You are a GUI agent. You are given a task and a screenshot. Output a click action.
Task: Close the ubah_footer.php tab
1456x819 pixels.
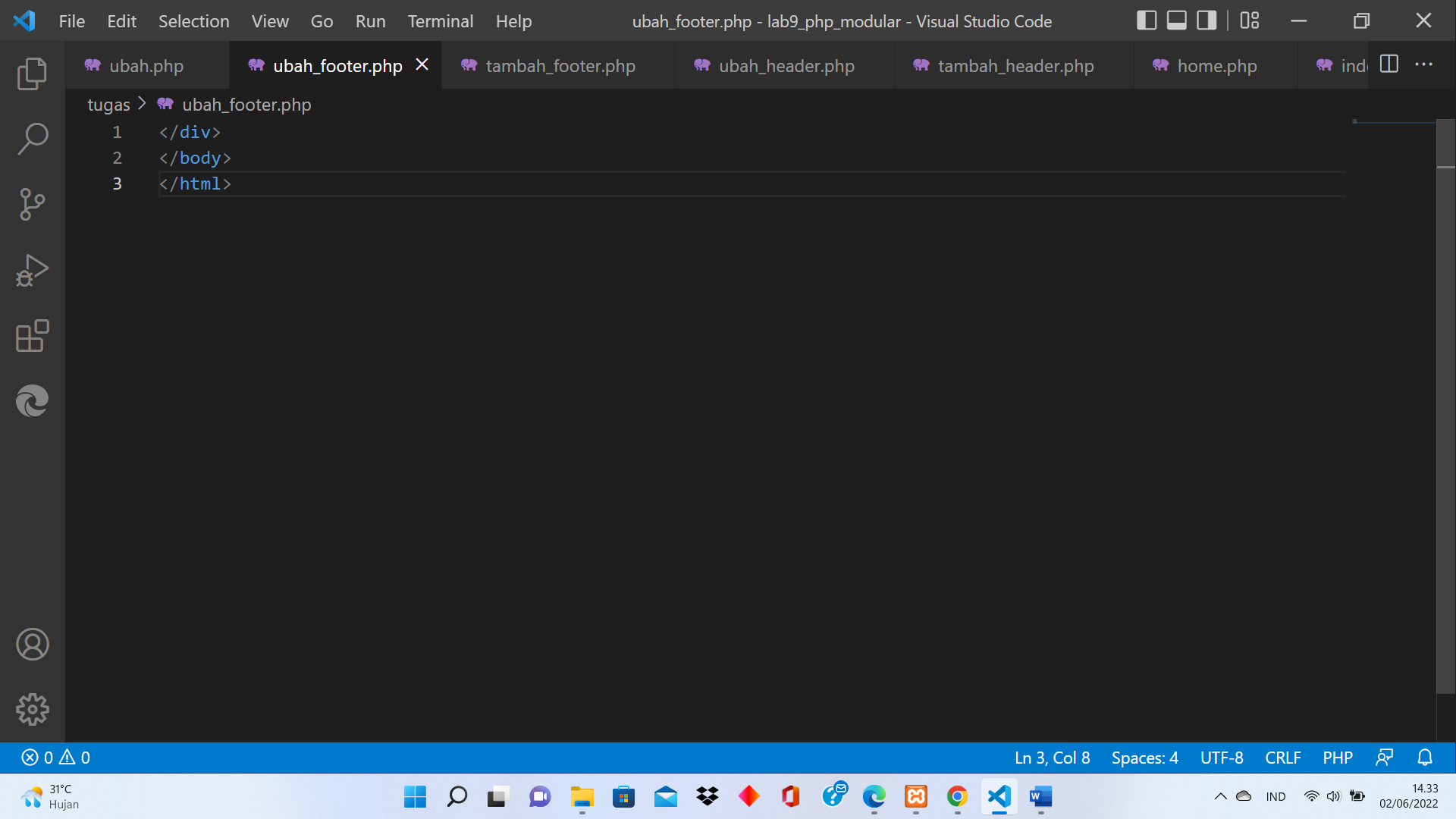[422, 65]
